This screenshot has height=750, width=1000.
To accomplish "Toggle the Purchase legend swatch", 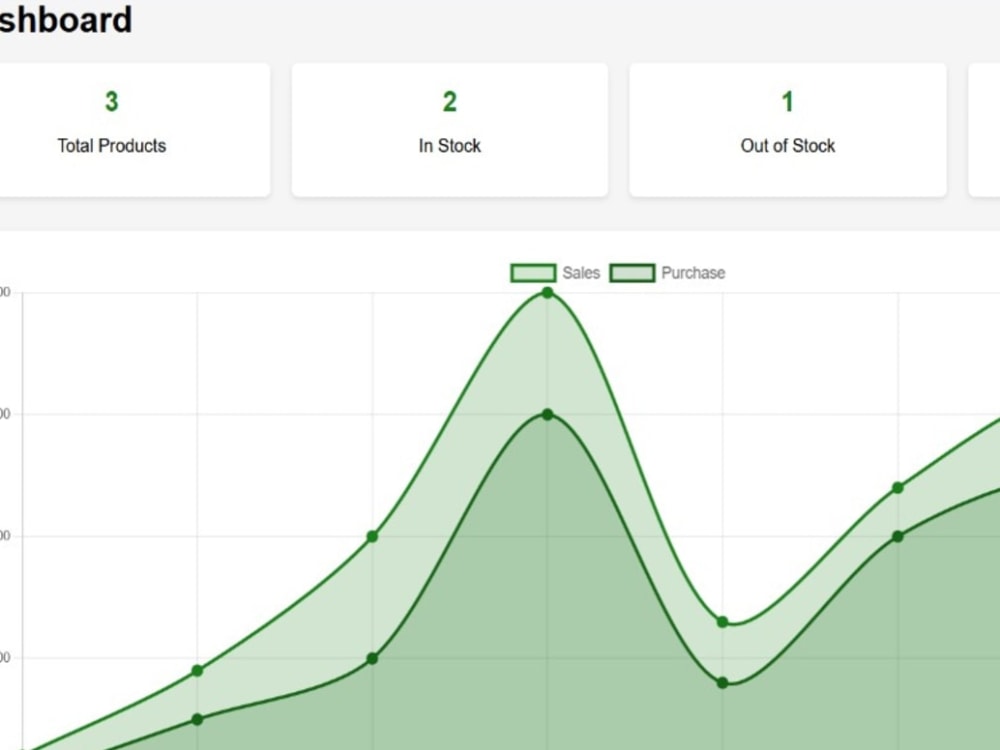I will (632, 273).
